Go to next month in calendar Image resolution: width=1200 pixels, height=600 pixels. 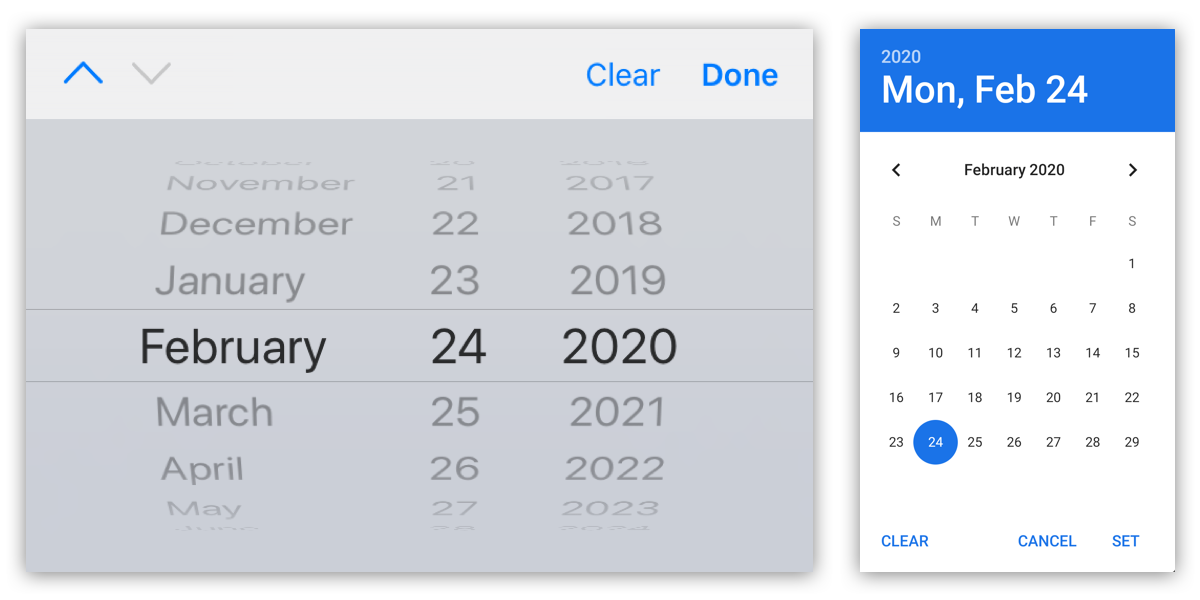click(1132, 170)
